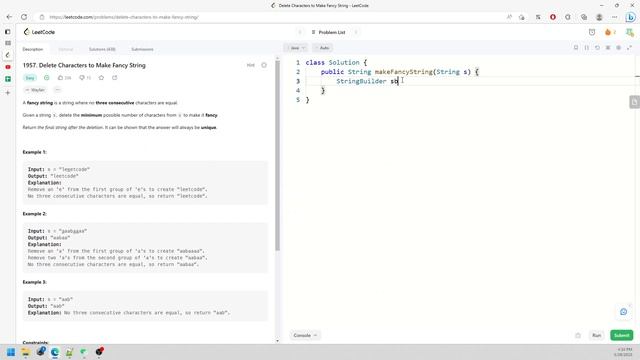Click the Example 3 heading
The image size is (640, 360).
point(35,282)
